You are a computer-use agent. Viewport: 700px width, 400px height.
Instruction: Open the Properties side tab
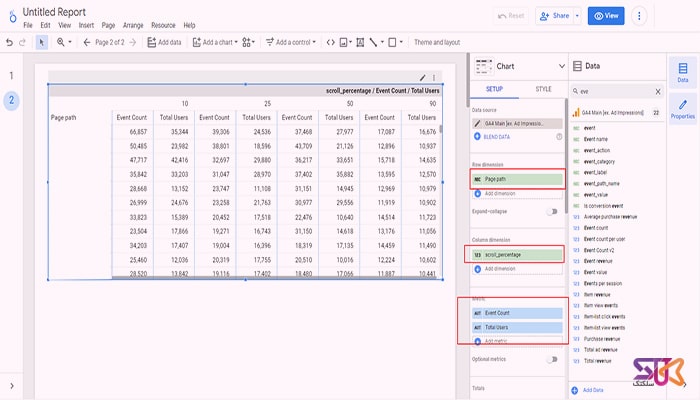click(x=683, y=109)
